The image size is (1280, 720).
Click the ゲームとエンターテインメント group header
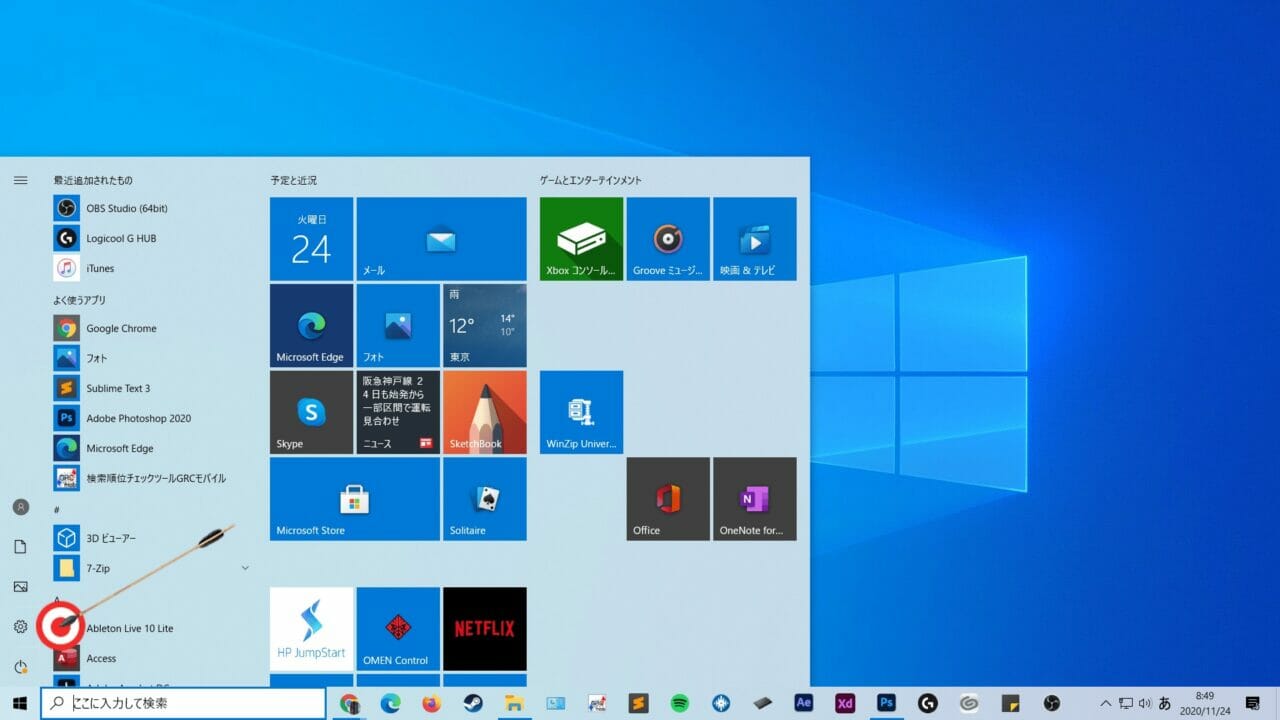[590, 180]
